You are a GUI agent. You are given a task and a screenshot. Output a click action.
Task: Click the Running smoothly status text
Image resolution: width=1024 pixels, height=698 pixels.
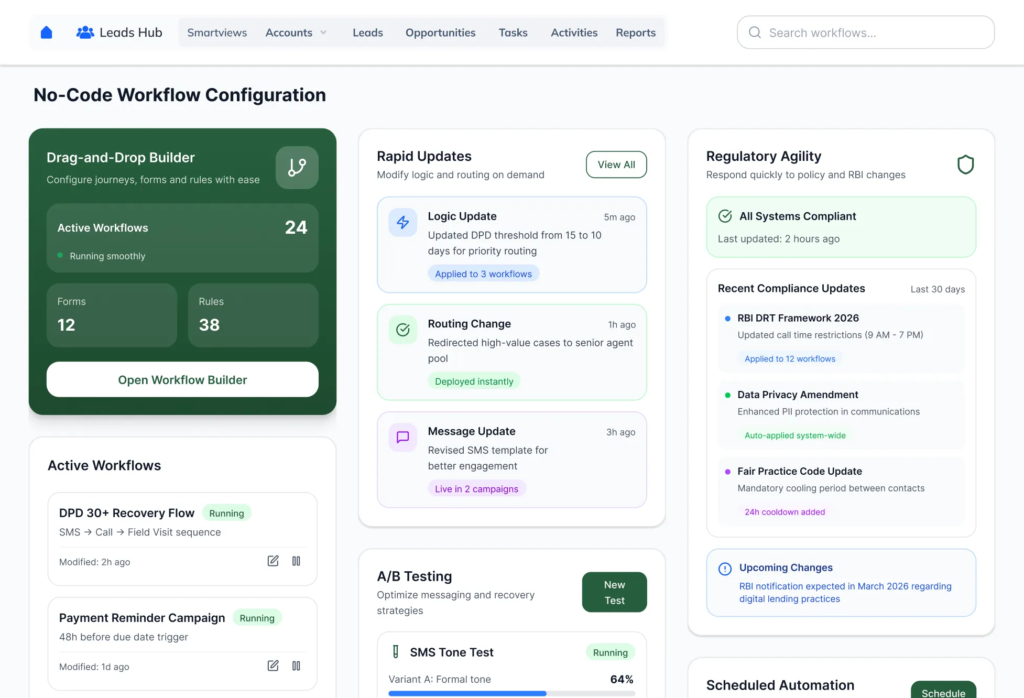tap(107, 256)
